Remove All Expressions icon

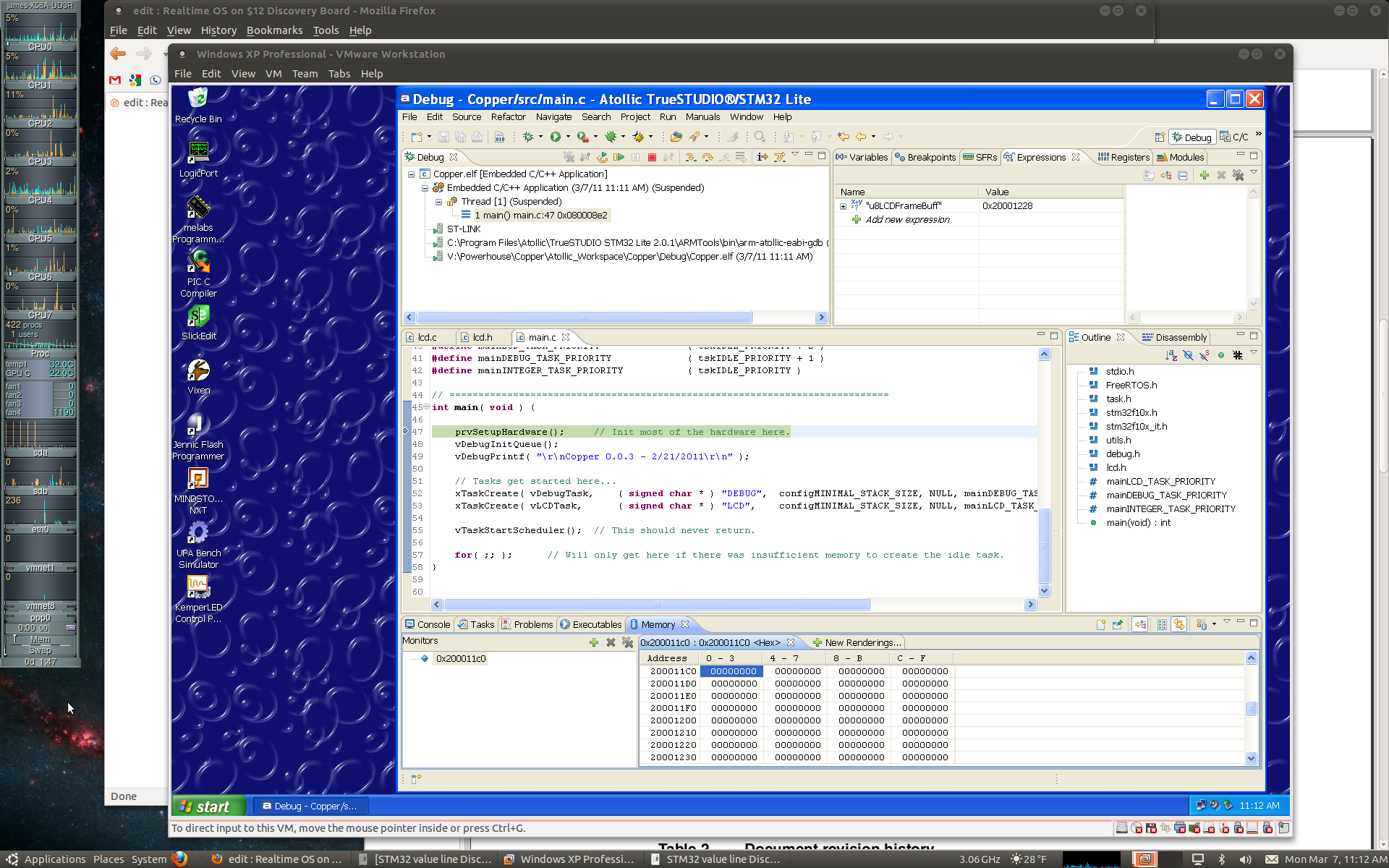point(1239,176)
